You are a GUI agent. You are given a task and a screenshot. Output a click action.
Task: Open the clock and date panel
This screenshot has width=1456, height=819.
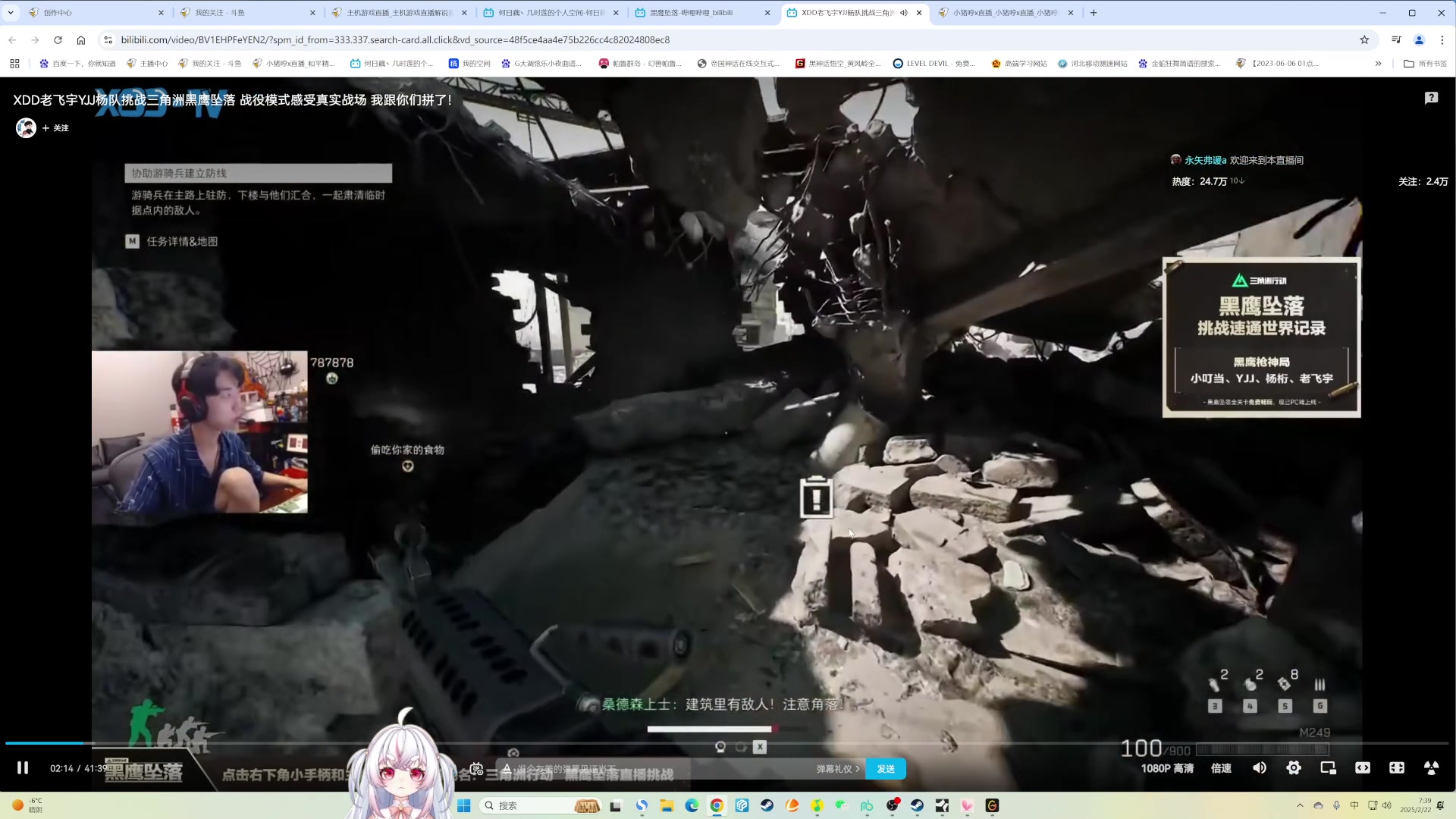point(1415,805)
